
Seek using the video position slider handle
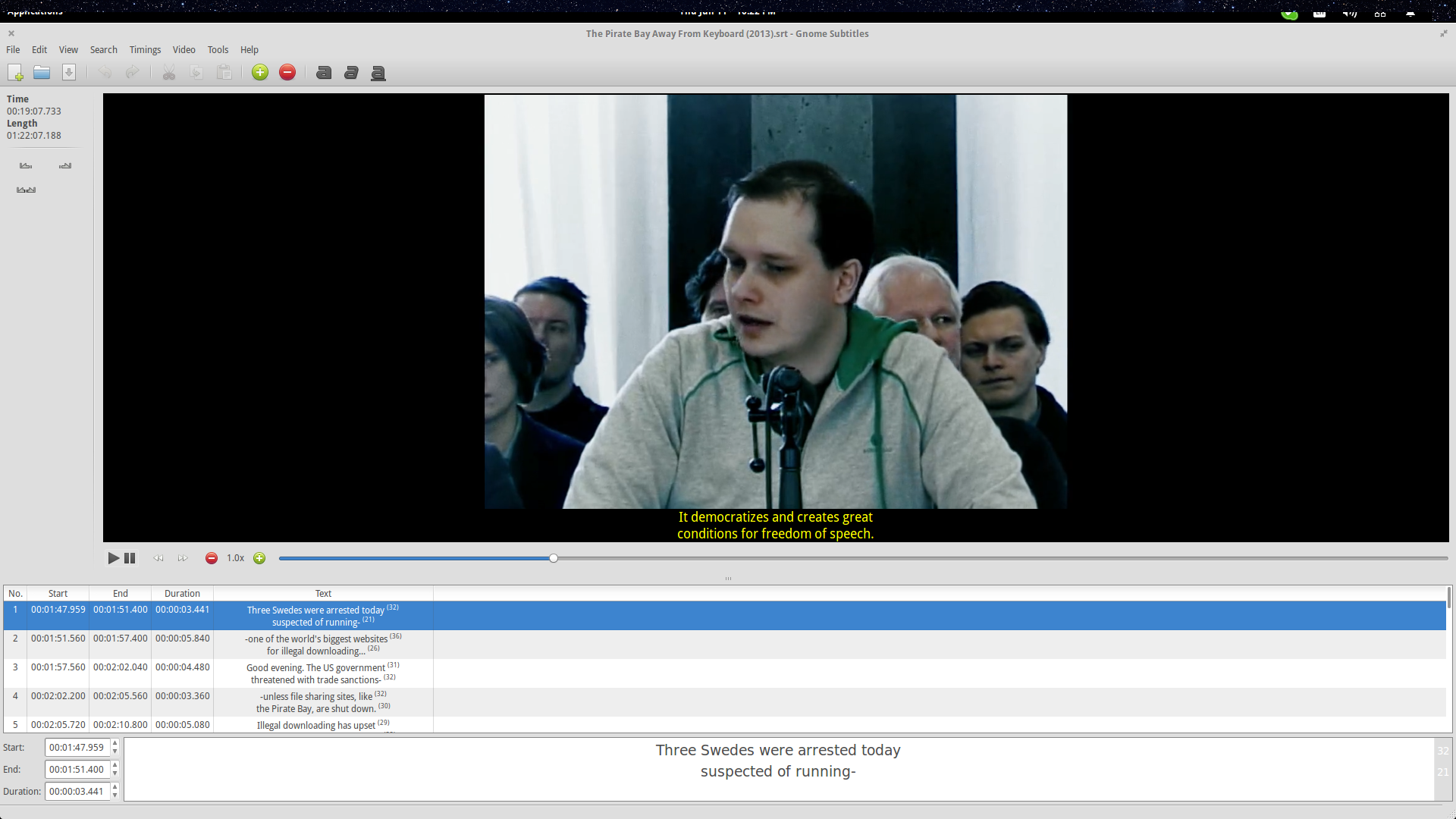click(554, 558)
